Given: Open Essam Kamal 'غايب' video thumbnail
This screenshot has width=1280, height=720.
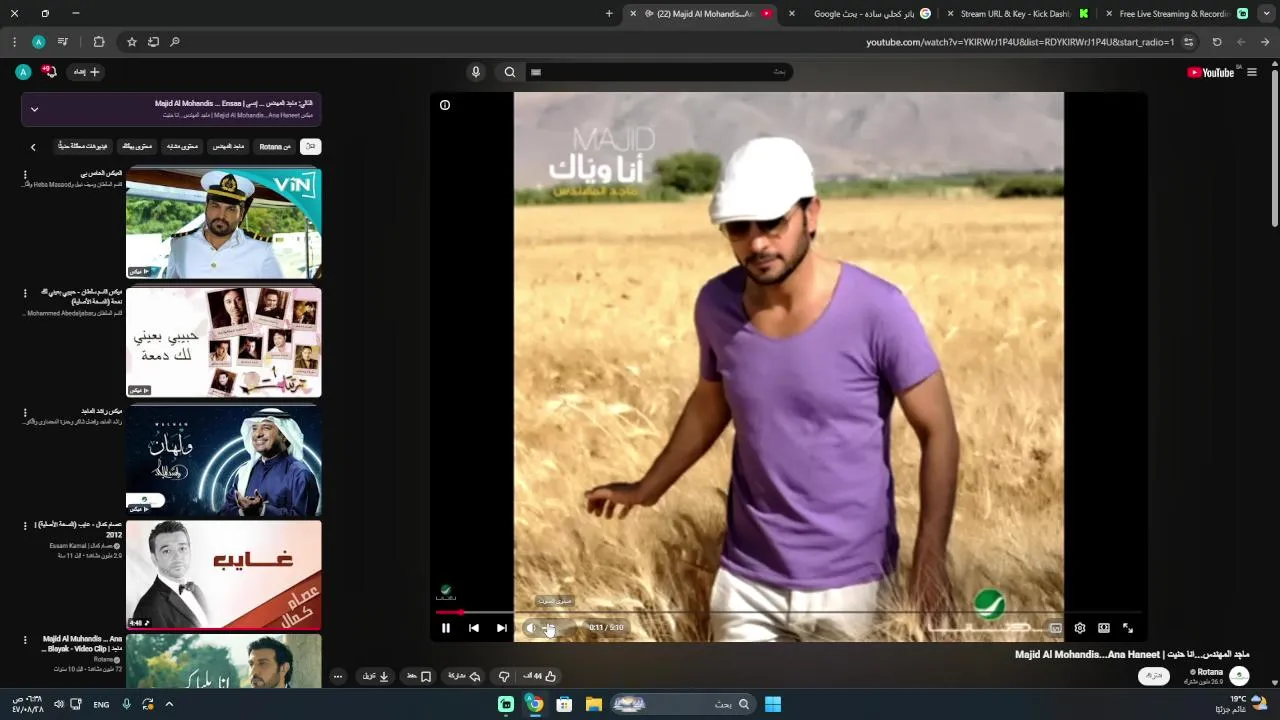Looking at the screenshot, I should click(224, 574).
